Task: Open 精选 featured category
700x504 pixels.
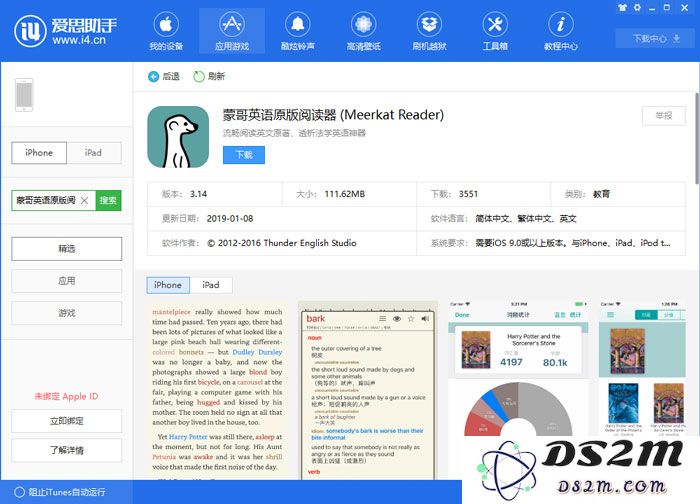Action: [67, 249]
